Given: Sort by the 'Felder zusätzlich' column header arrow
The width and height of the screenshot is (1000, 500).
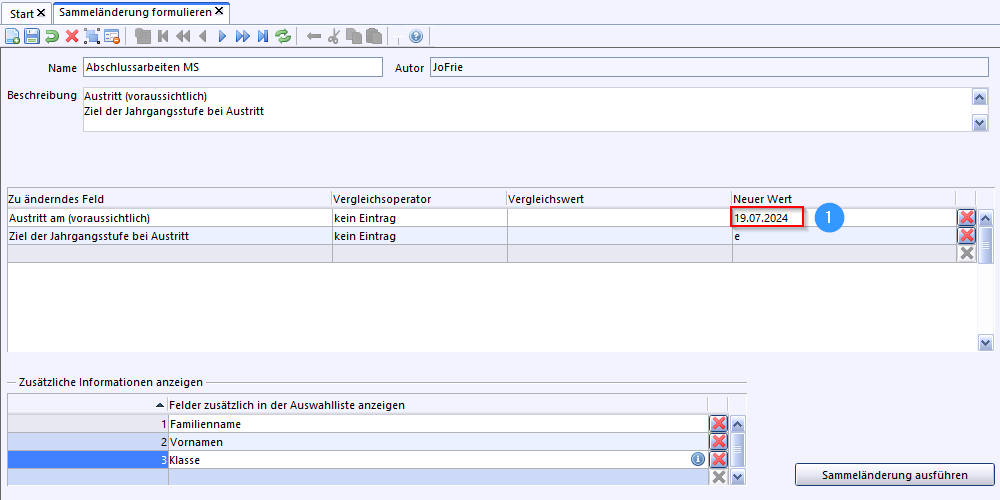Looking at the screenshot, I should click(161, 405).
